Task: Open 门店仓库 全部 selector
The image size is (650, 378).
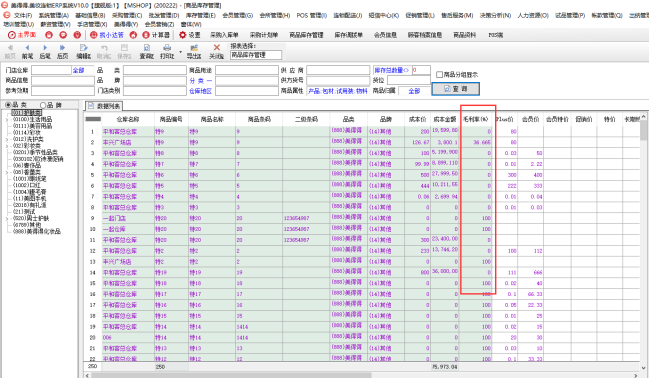Action: click(x=78, y=70)
